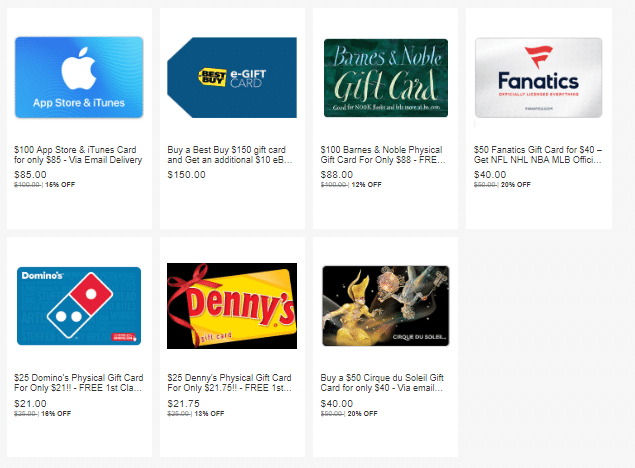
Task: Select the $21.75 Denny's price
Action: [x=183, y=404]
